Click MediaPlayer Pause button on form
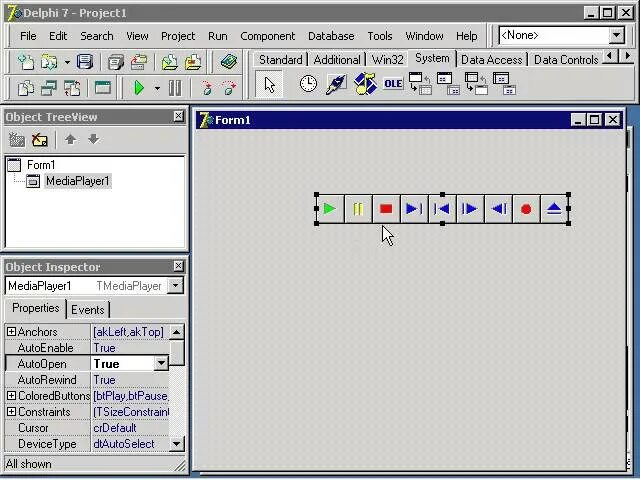640x480 pixels. [358, 209]
